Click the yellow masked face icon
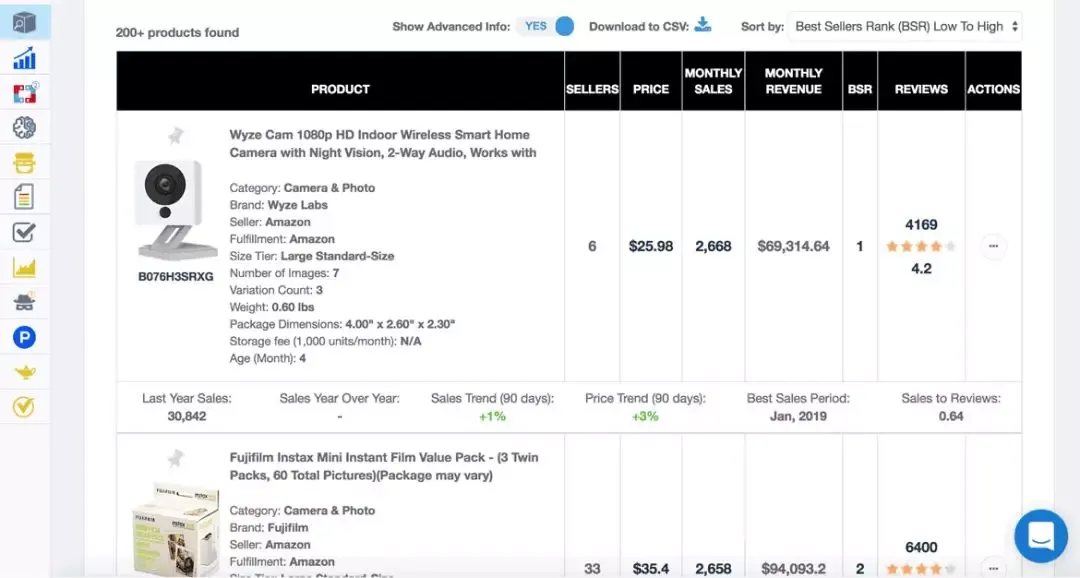Viewport: 1080px width, 578px height. (24, 163)
